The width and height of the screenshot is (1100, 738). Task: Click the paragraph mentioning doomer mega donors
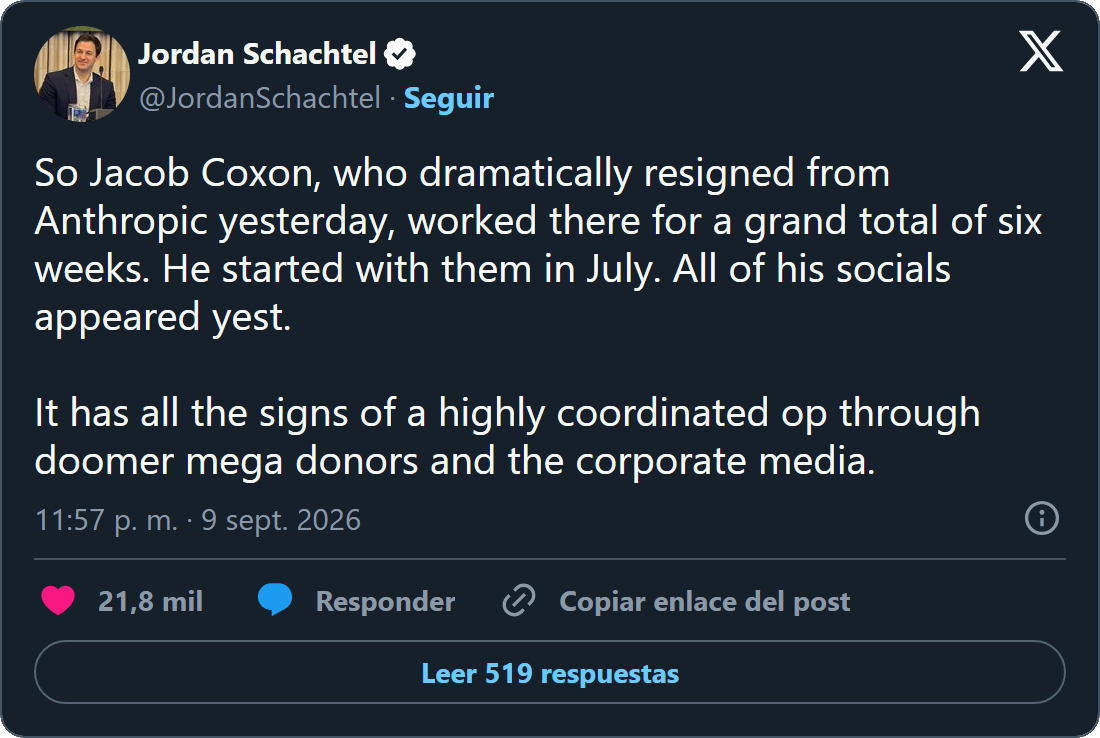[x=507, y=436]
